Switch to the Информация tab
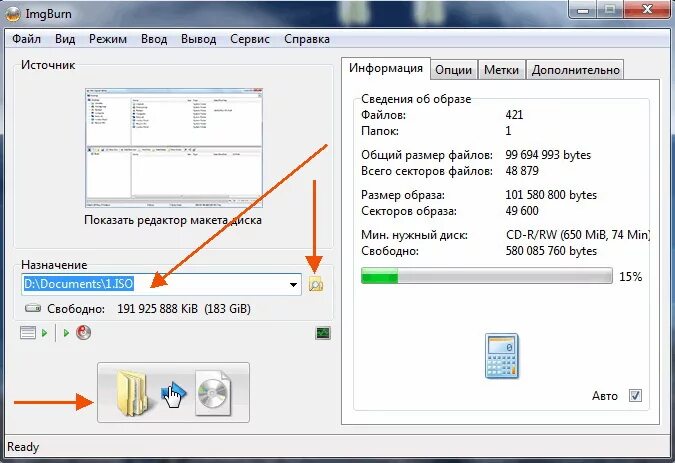Screen dimensions: 675x463 (386, 68)
